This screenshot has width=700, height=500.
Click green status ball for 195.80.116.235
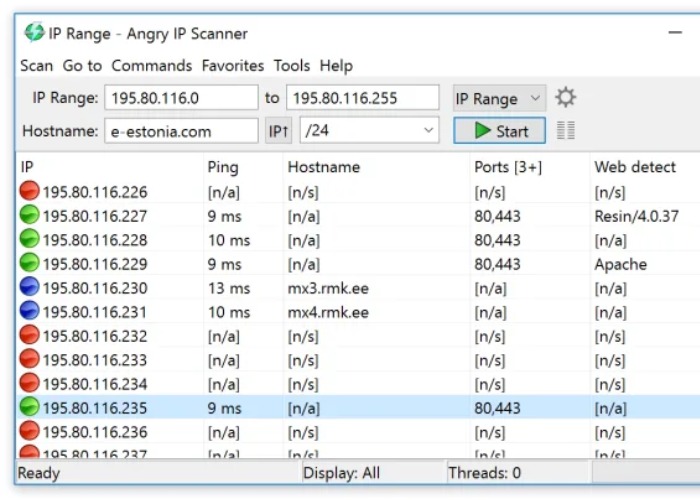[x=29, y=407]
